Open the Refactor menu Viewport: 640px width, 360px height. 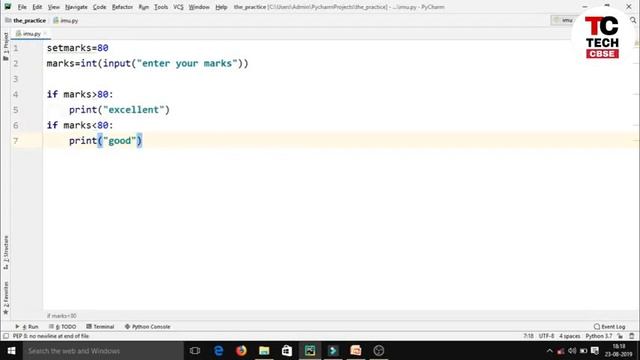(x=122, y=7)
